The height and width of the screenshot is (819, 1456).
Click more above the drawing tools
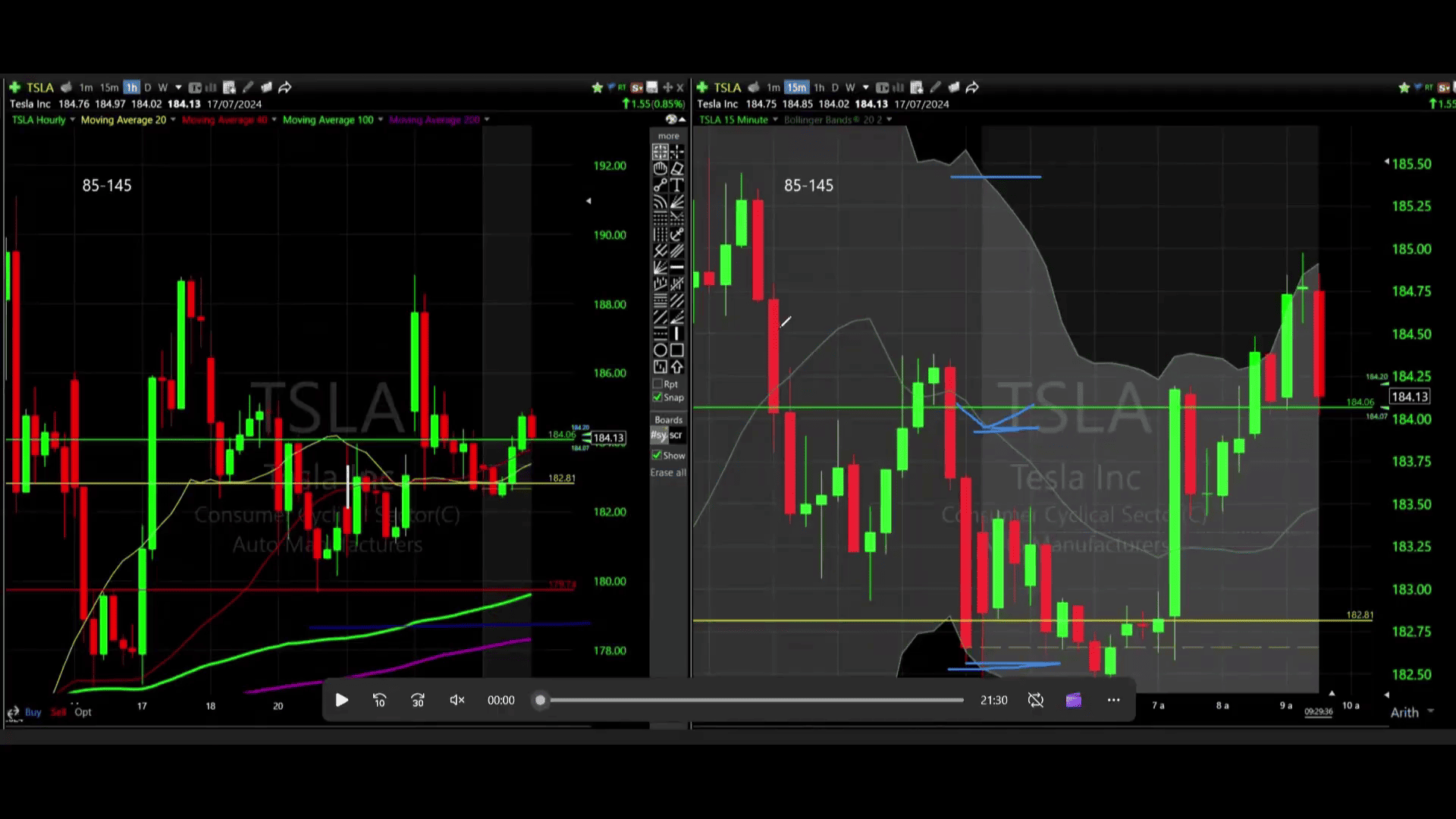click(668, 136)
